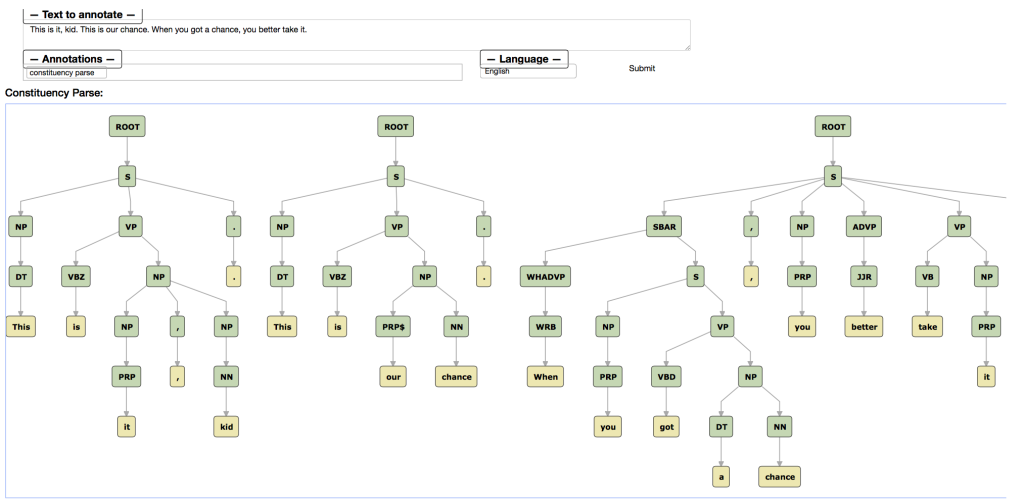Click into the Text to annotate box
1024x504 pixels.
(x=356, y=34)
